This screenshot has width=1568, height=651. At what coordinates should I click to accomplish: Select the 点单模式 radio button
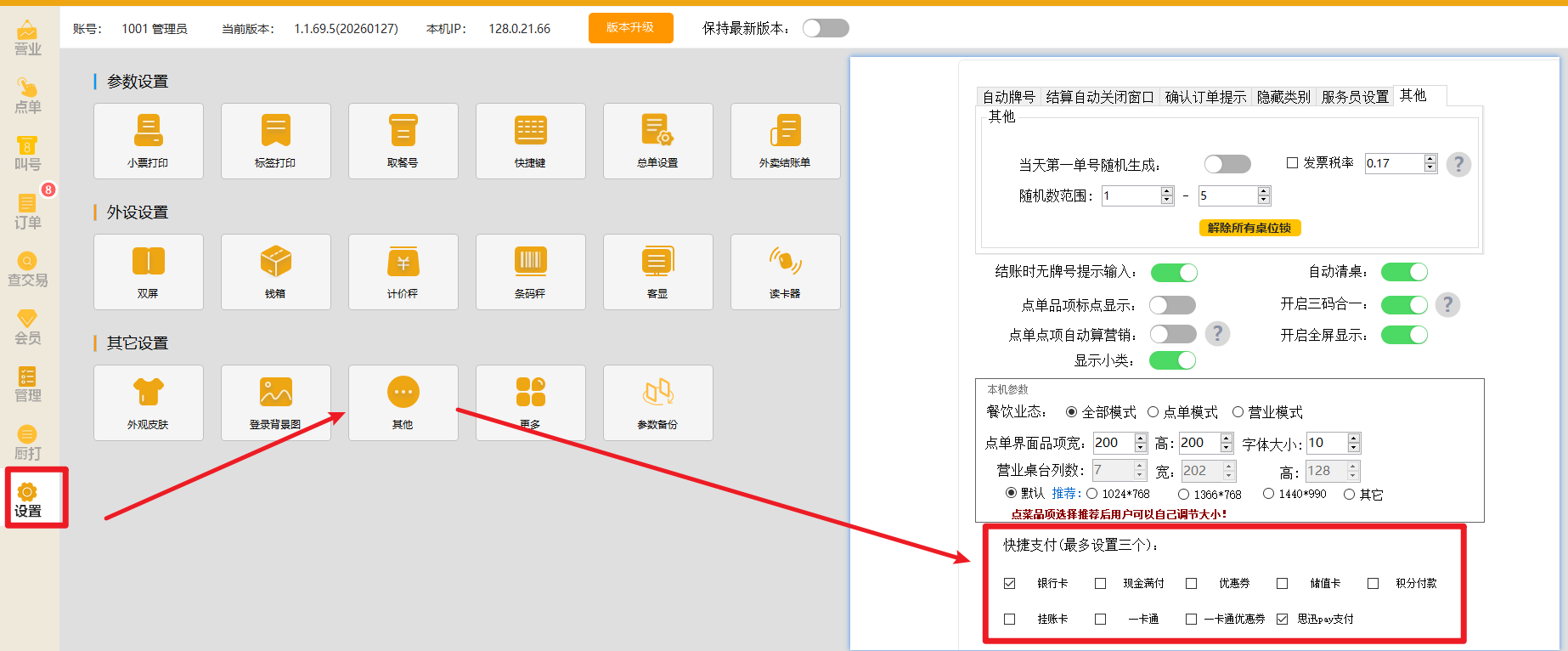(x=1153, y=412)
